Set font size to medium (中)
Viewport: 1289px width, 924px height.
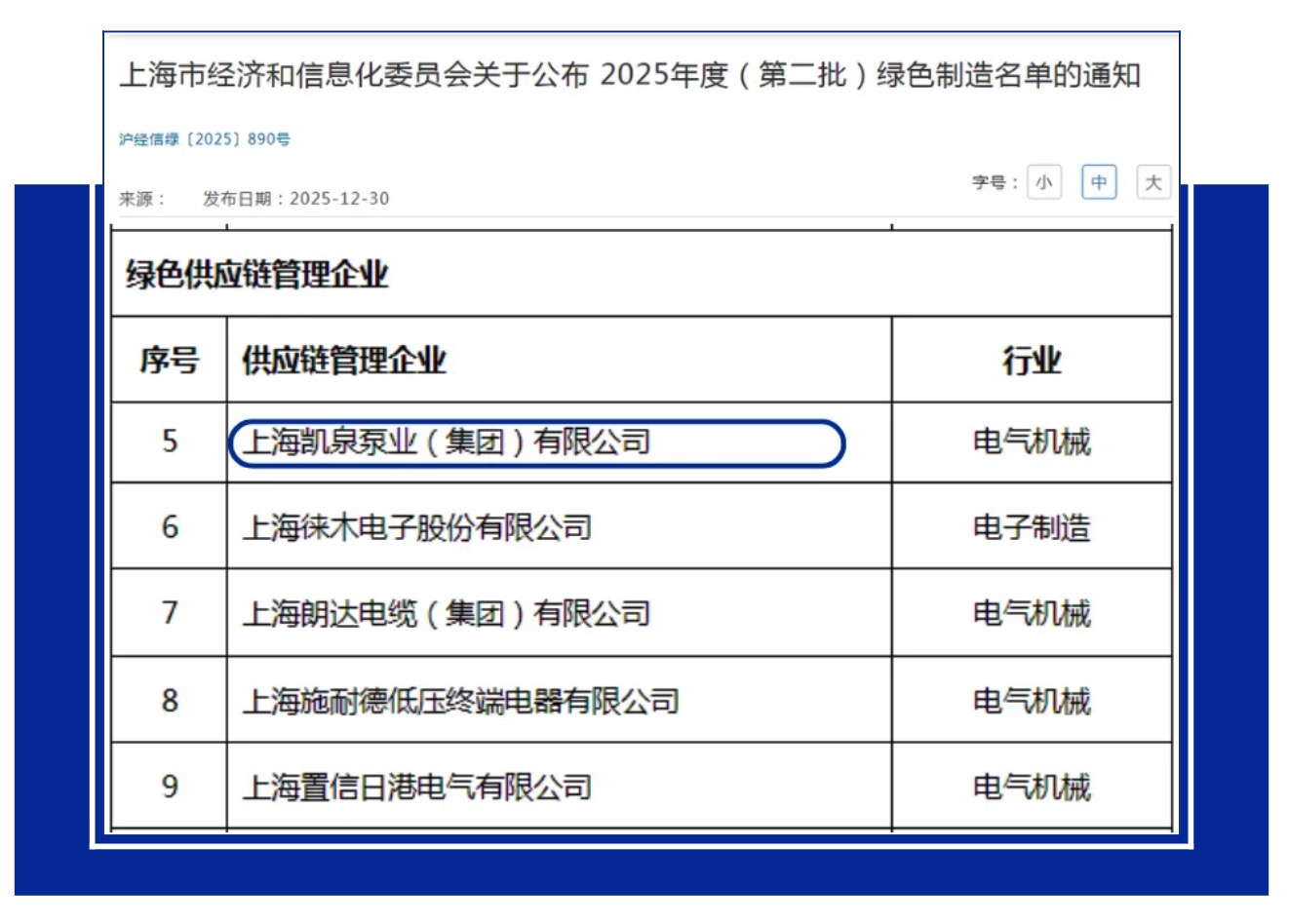[1098, 182]
